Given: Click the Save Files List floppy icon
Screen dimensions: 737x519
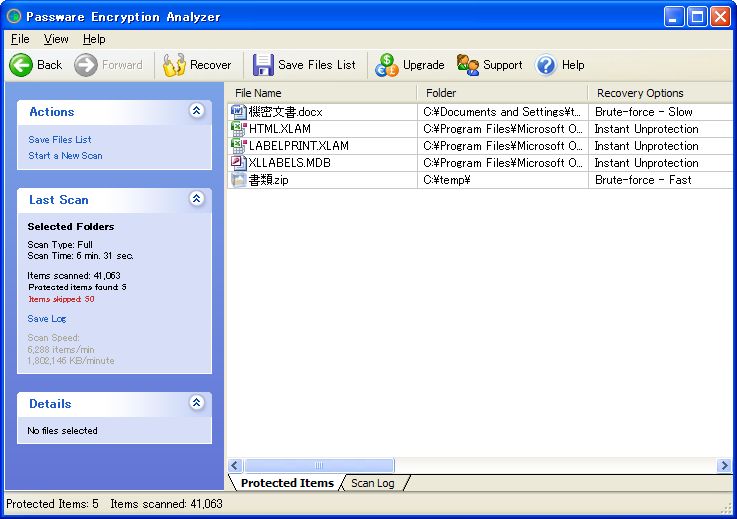Looking at the screenshot, I should point(263,65).
